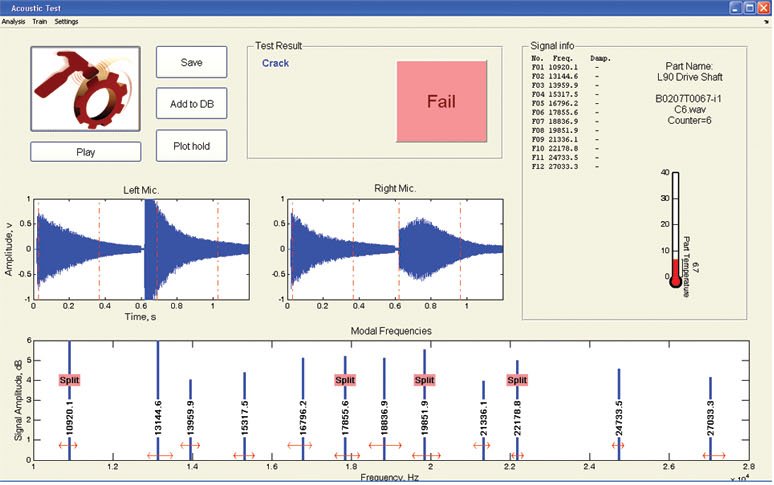This screenshot has width=774, height=485.
Task: Open the Analysis menu
Action: coord(13,21)
